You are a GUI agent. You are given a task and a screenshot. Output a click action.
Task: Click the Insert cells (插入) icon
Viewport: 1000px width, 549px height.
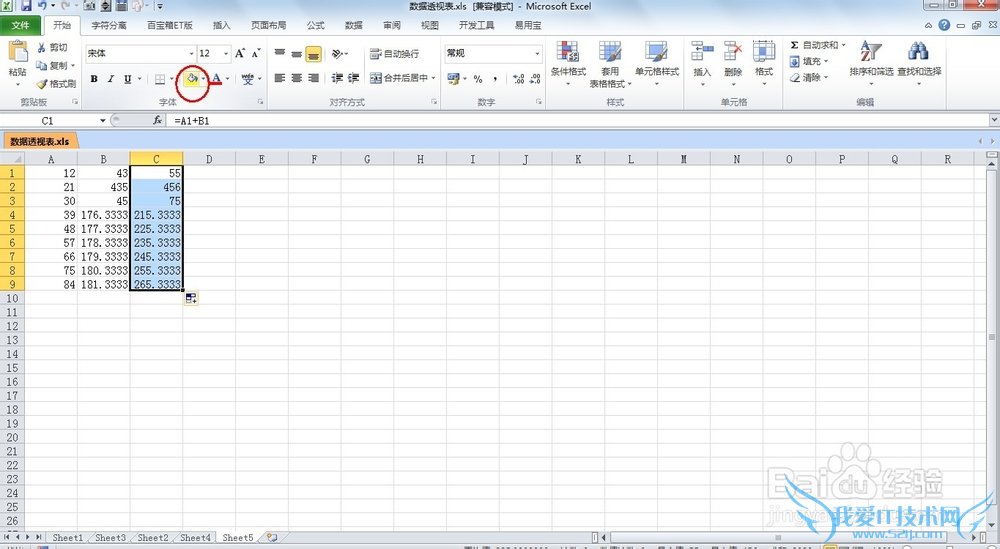[x=702, y=53]
